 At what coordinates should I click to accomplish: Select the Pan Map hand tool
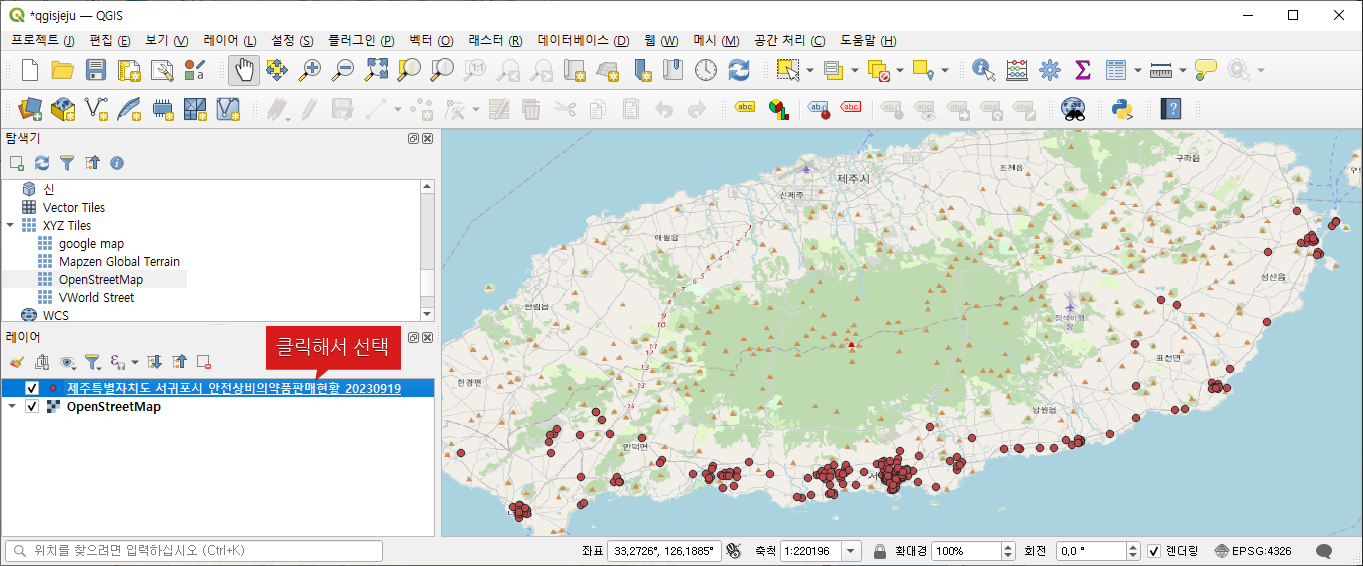(x=244, y=70)
